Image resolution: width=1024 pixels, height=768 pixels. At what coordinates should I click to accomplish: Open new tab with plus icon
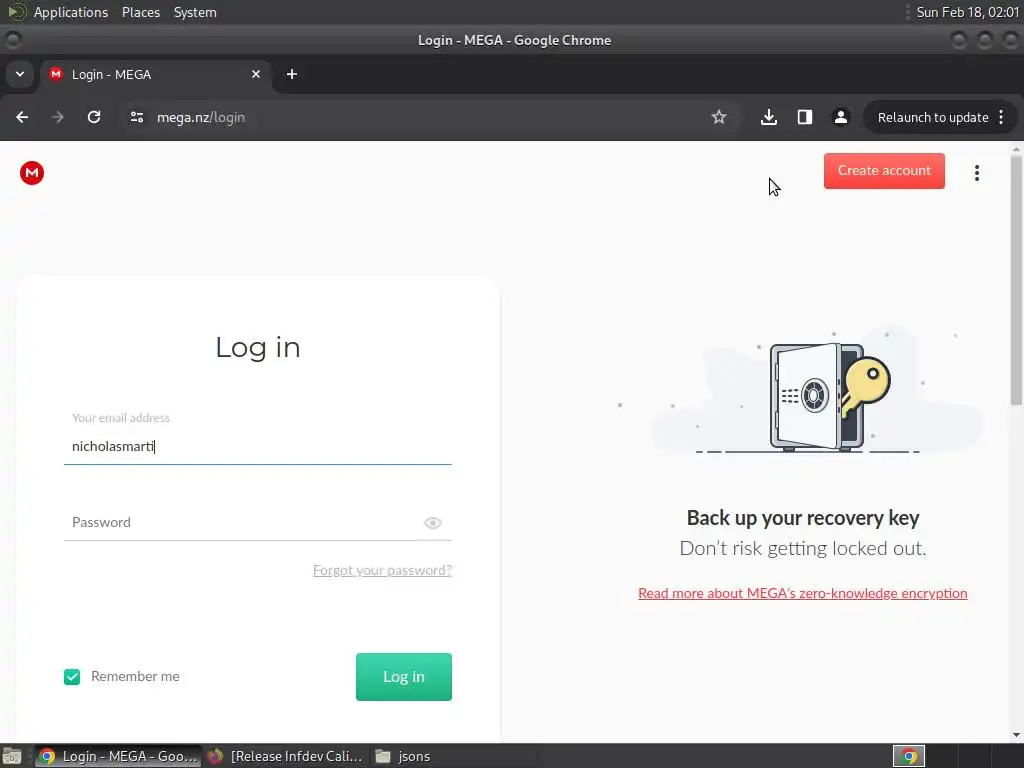(292, 74)
